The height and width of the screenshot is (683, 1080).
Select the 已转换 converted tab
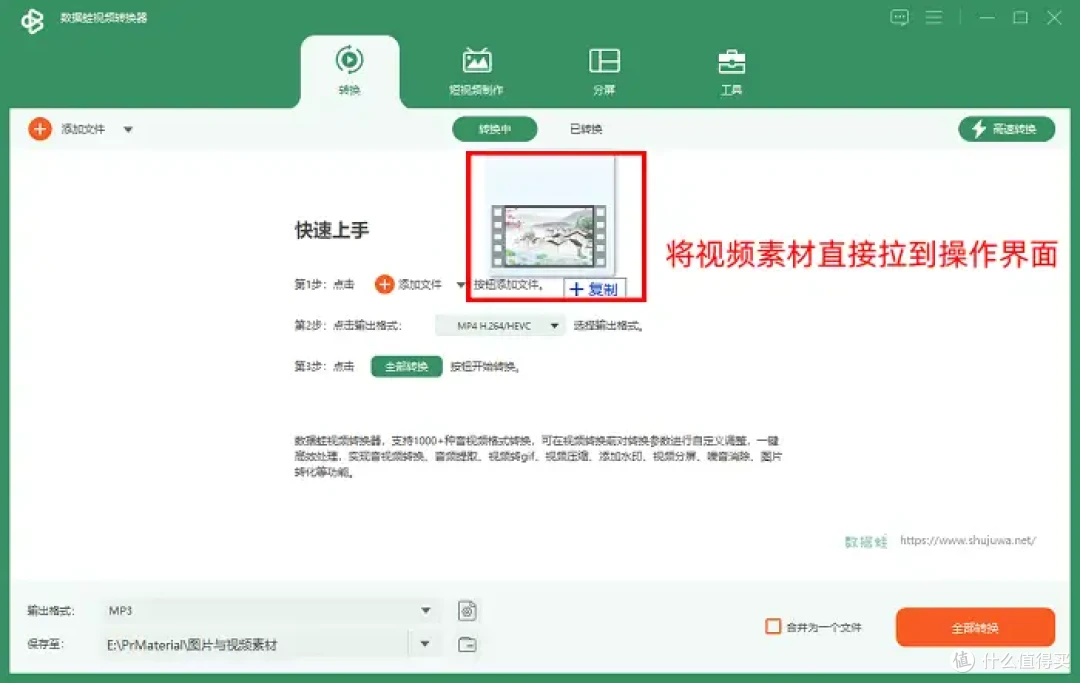tap(586, 129)
